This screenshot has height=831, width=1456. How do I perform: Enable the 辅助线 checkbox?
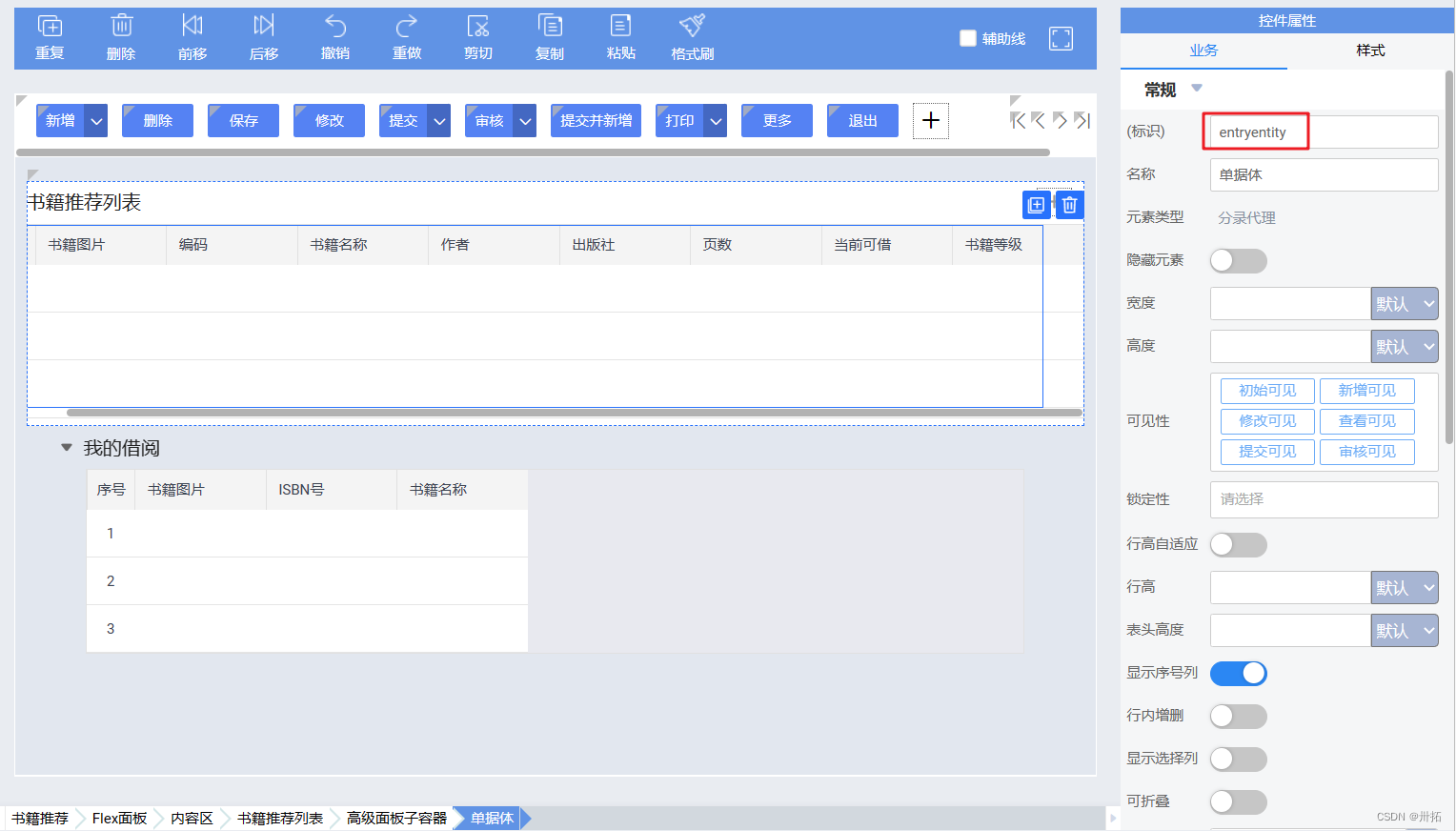coord(968,38)
